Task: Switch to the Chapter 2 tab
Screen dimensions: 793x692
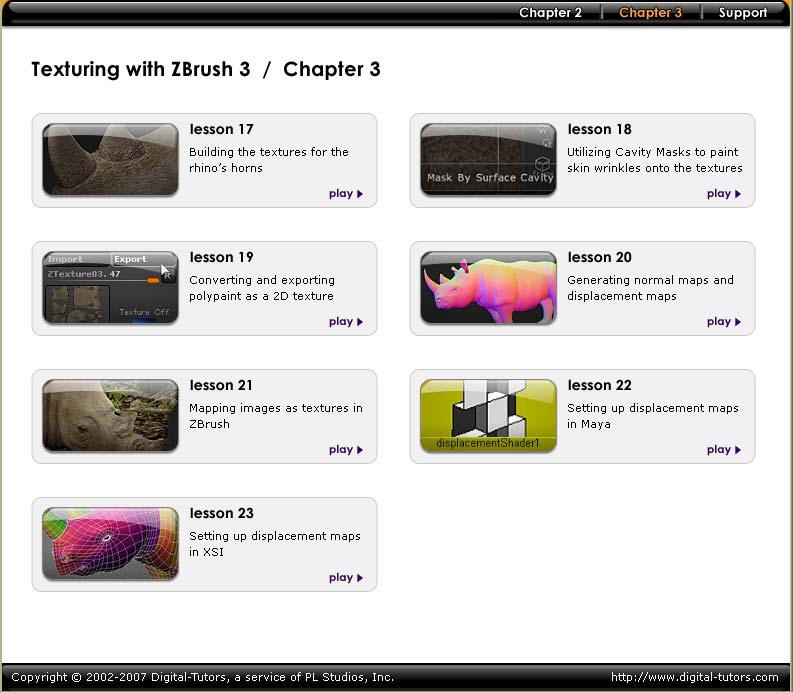Action: point(550,13)
